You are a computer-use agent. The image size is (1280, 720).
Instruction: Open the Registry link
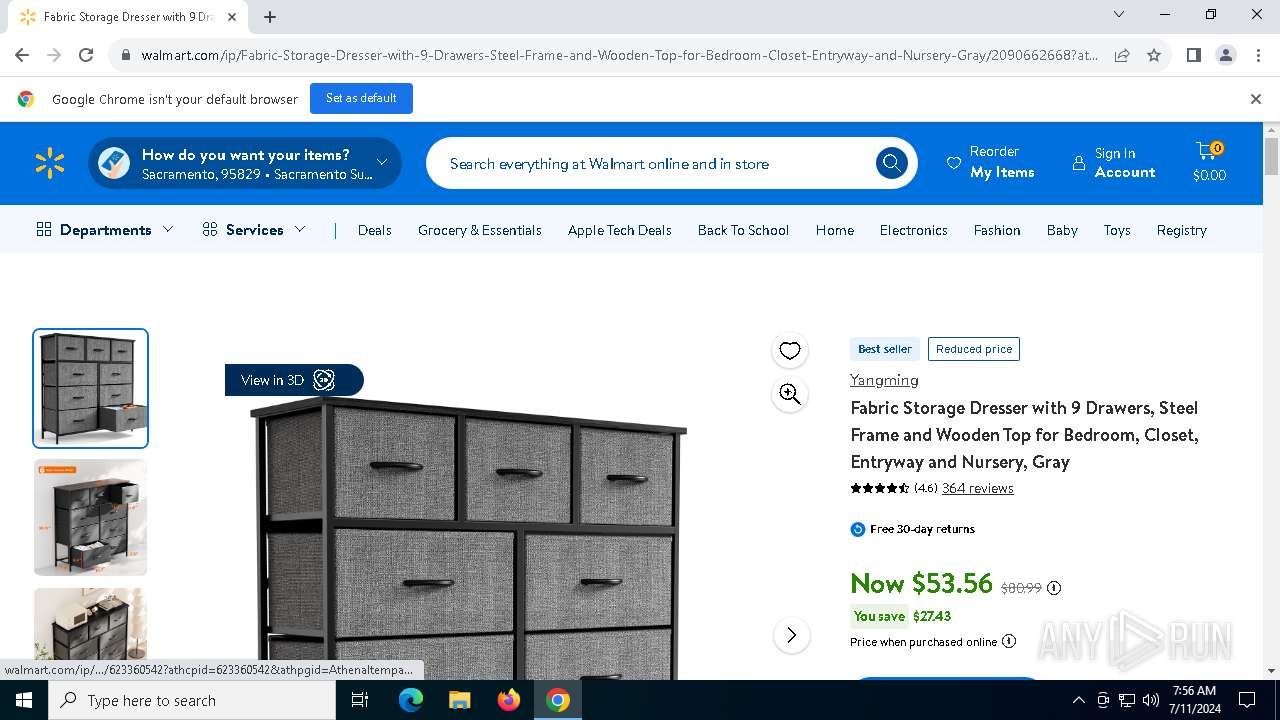[1182, 230]
